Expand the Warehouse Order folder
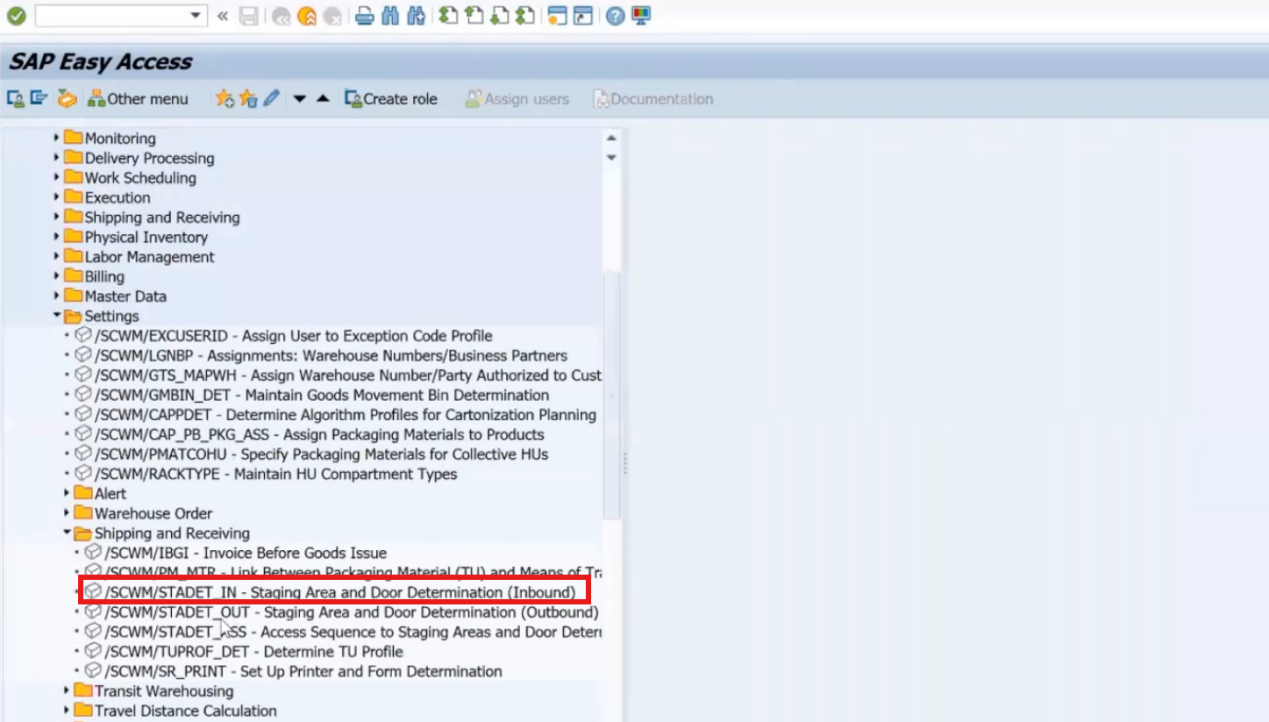Screen dimensions: 1269x722 (x=67, y=513)
